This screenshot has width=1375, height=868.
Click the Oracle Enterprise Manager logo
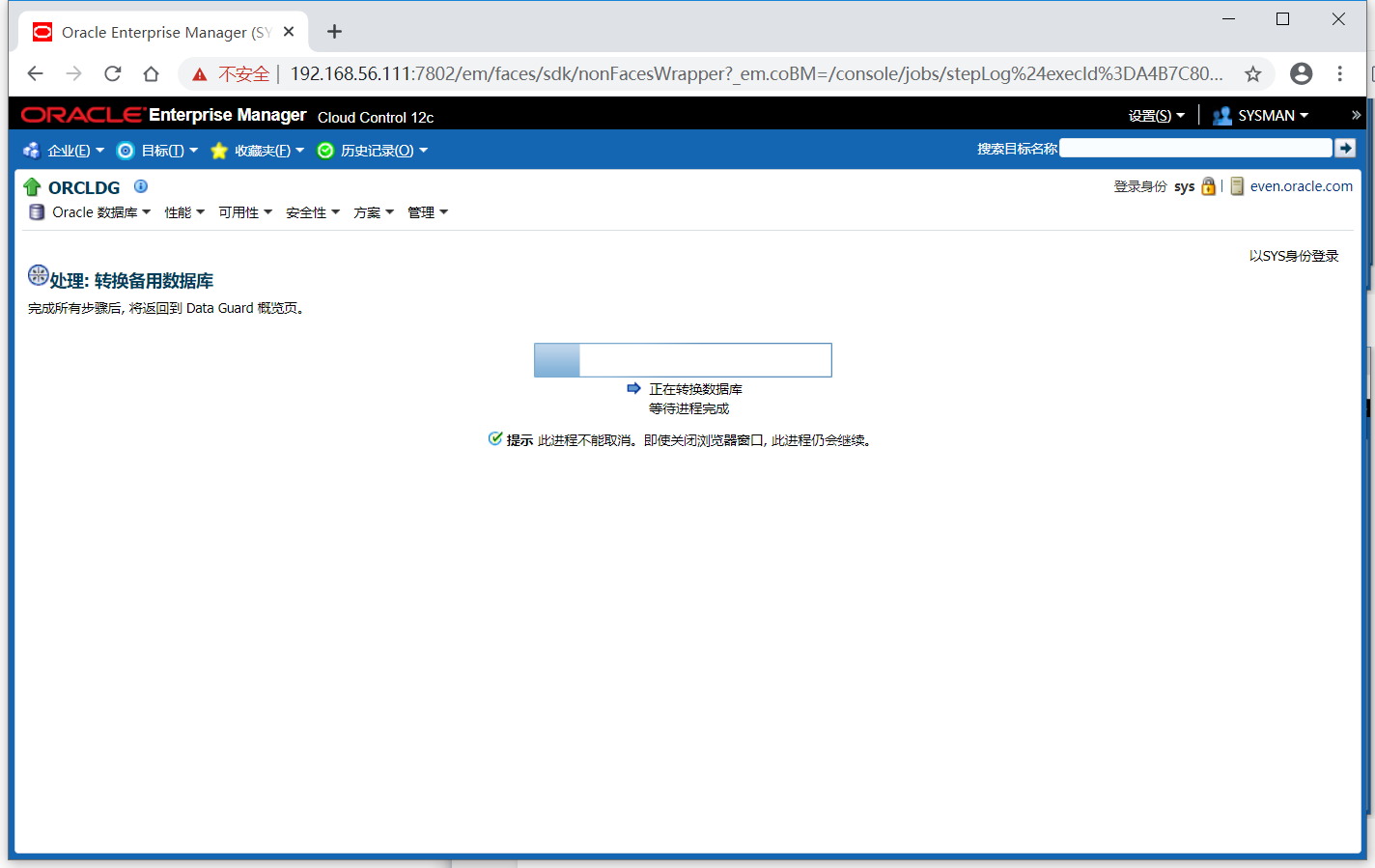[163, 115]
